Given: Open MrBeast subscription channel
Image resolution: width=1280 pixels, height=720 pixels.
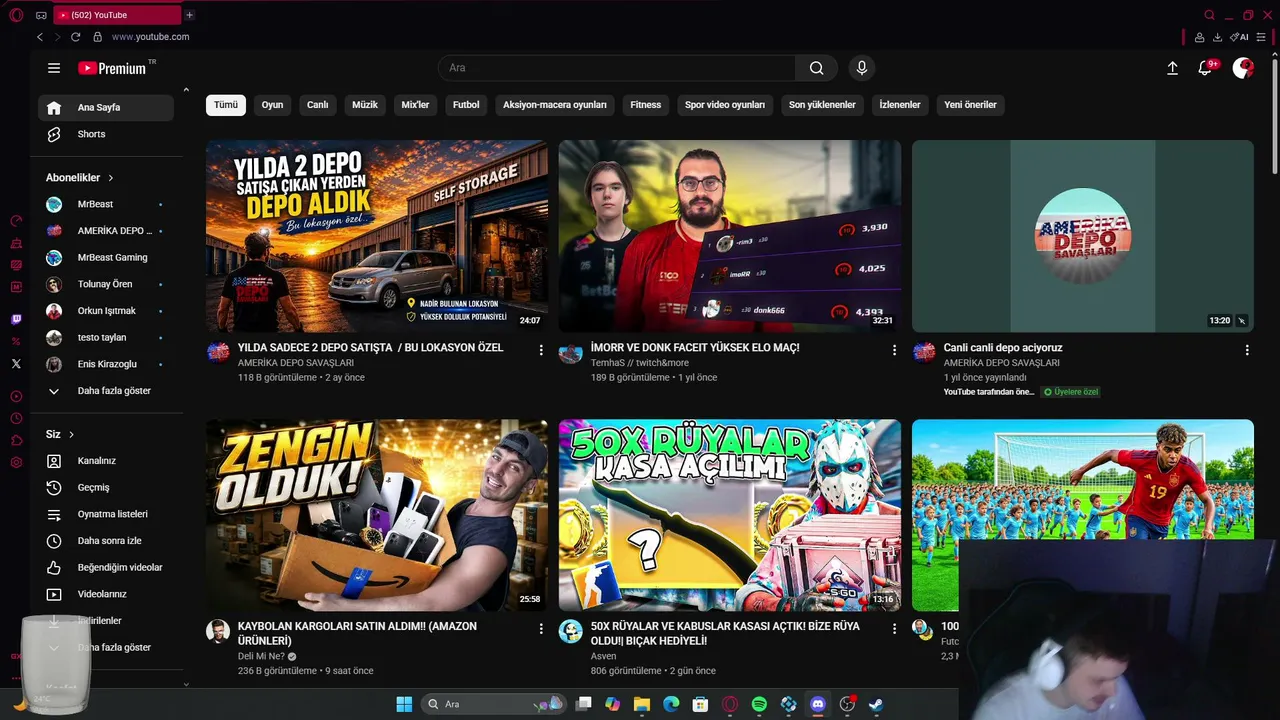Looking at the screenshot, I should [106, 204].
